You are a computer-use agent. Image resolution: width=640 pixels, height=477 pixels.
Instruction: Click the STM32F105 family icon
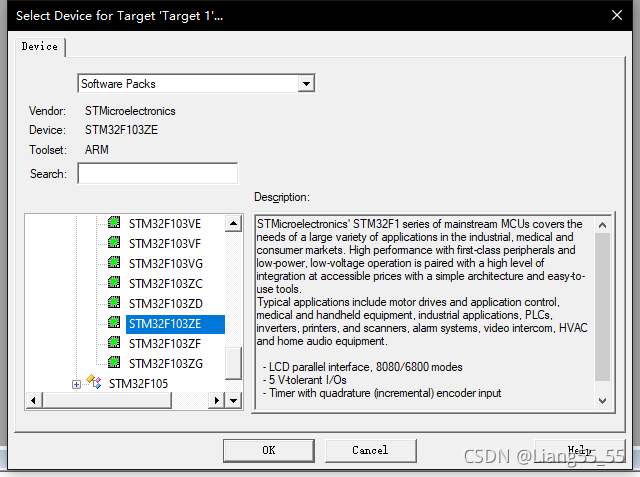point(94,382)
